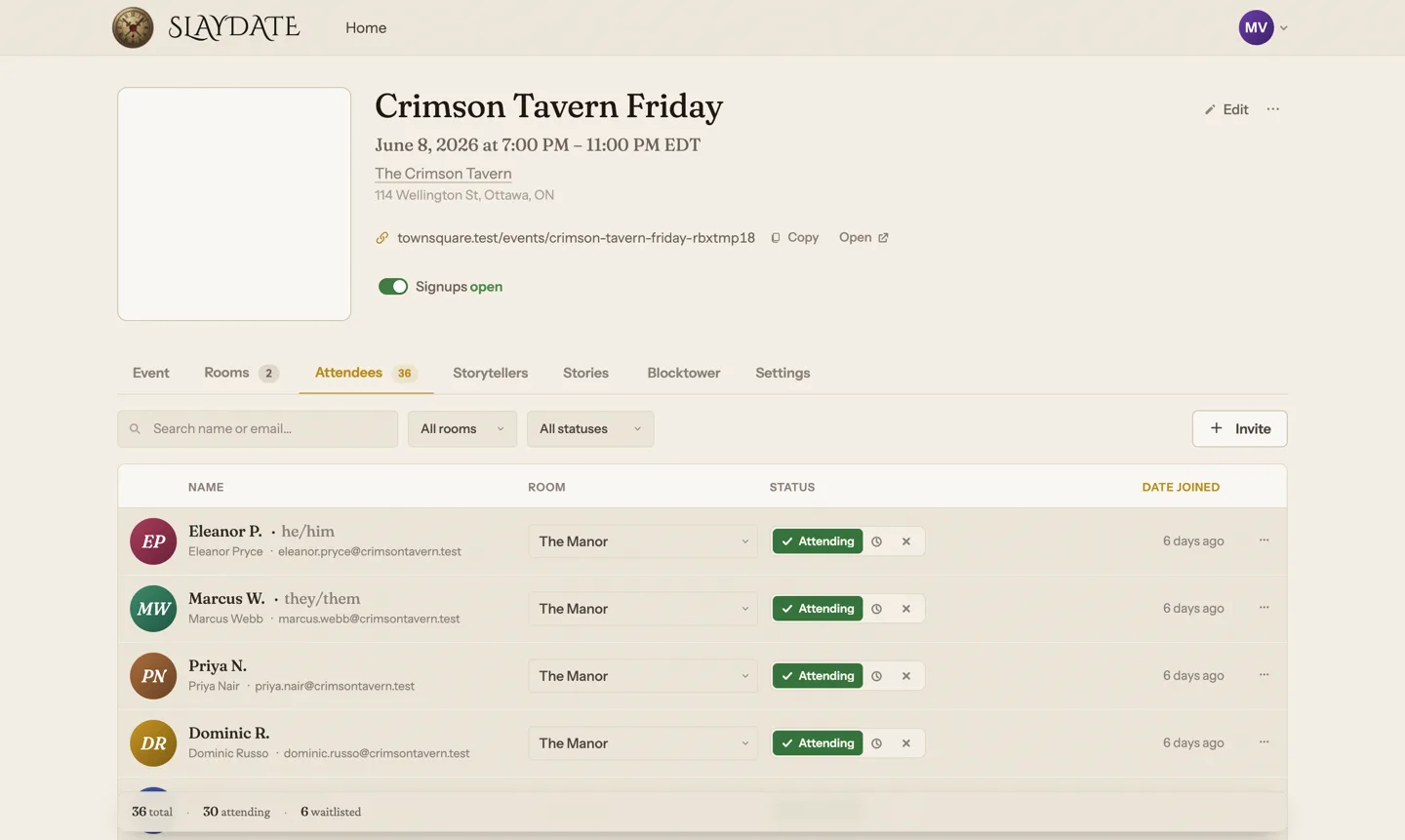The width and height of the screenshot is (1405, 840).
Task: Click the waitlist clock icon for Eleanor P.
Action: coord(877,541)
